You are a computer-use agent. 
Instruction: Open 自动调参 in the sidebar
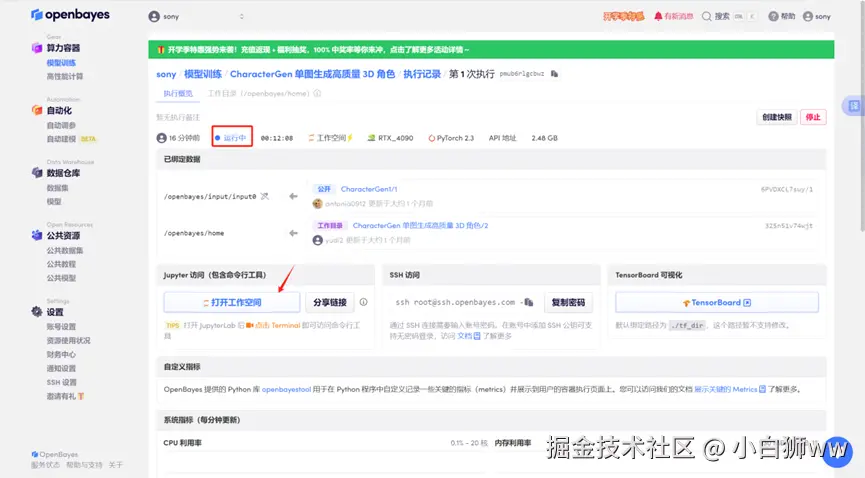(x=61, y=125)
